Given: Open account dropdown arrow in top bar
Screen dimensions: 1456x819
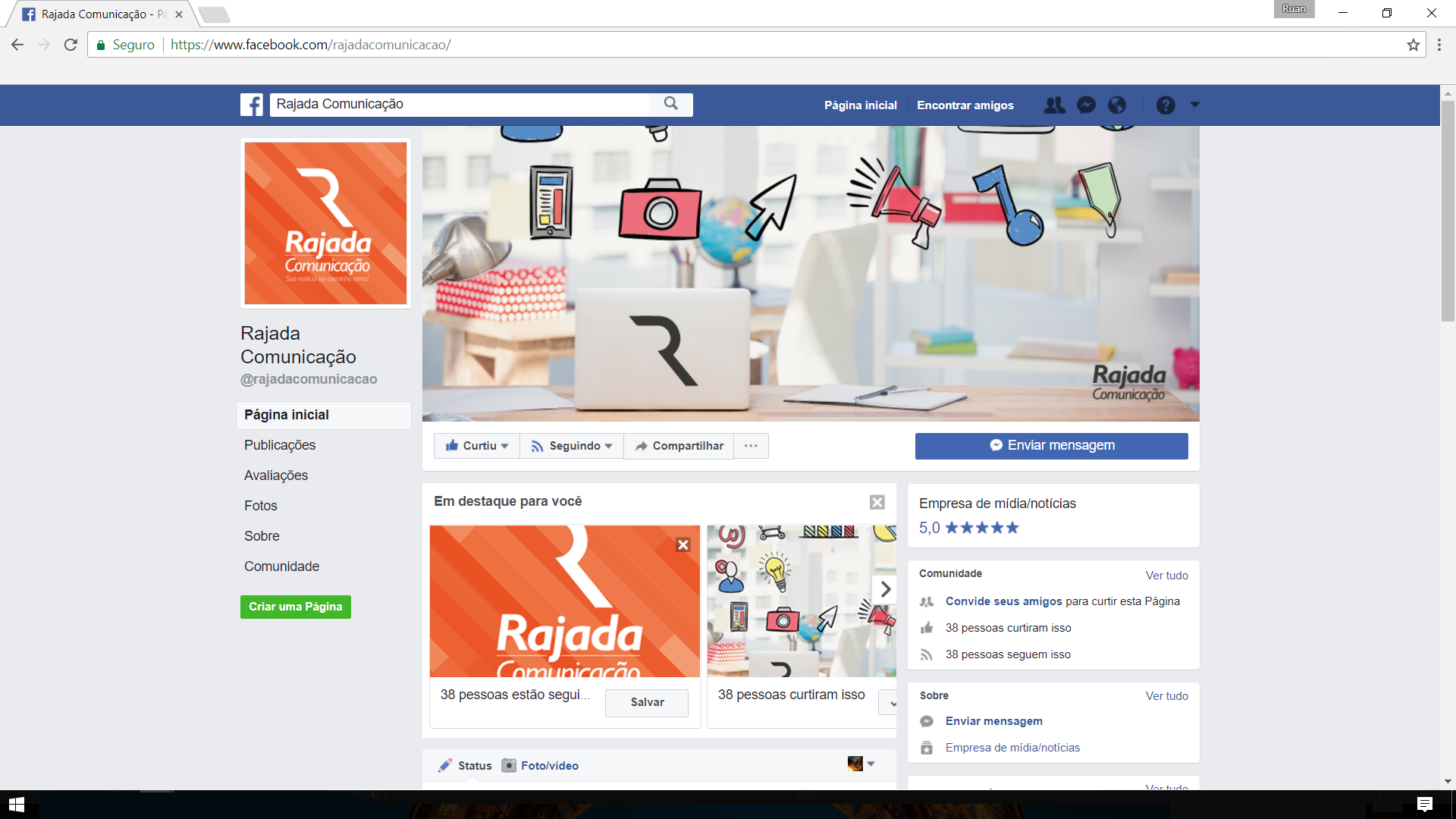Looking at the screenshot, I should (1195, 105).
